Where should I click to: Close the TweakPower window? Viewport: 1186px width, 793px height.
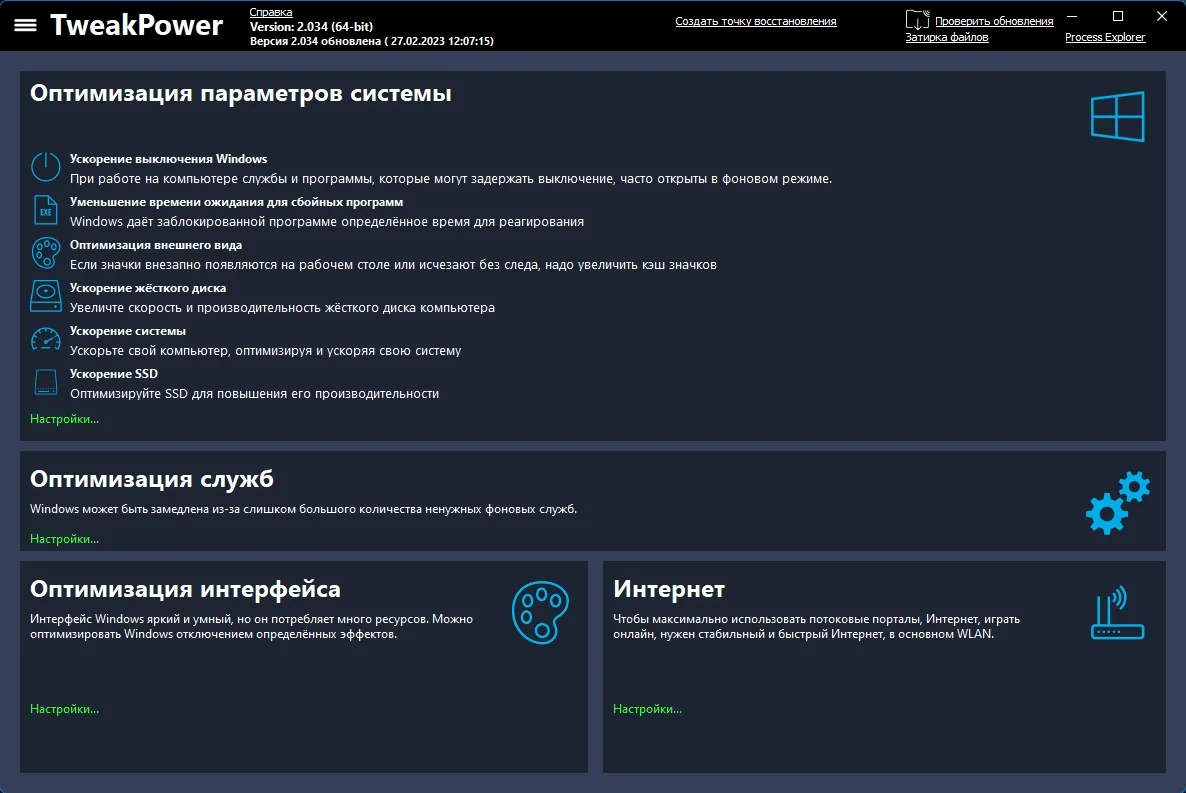coord(1162,16)
